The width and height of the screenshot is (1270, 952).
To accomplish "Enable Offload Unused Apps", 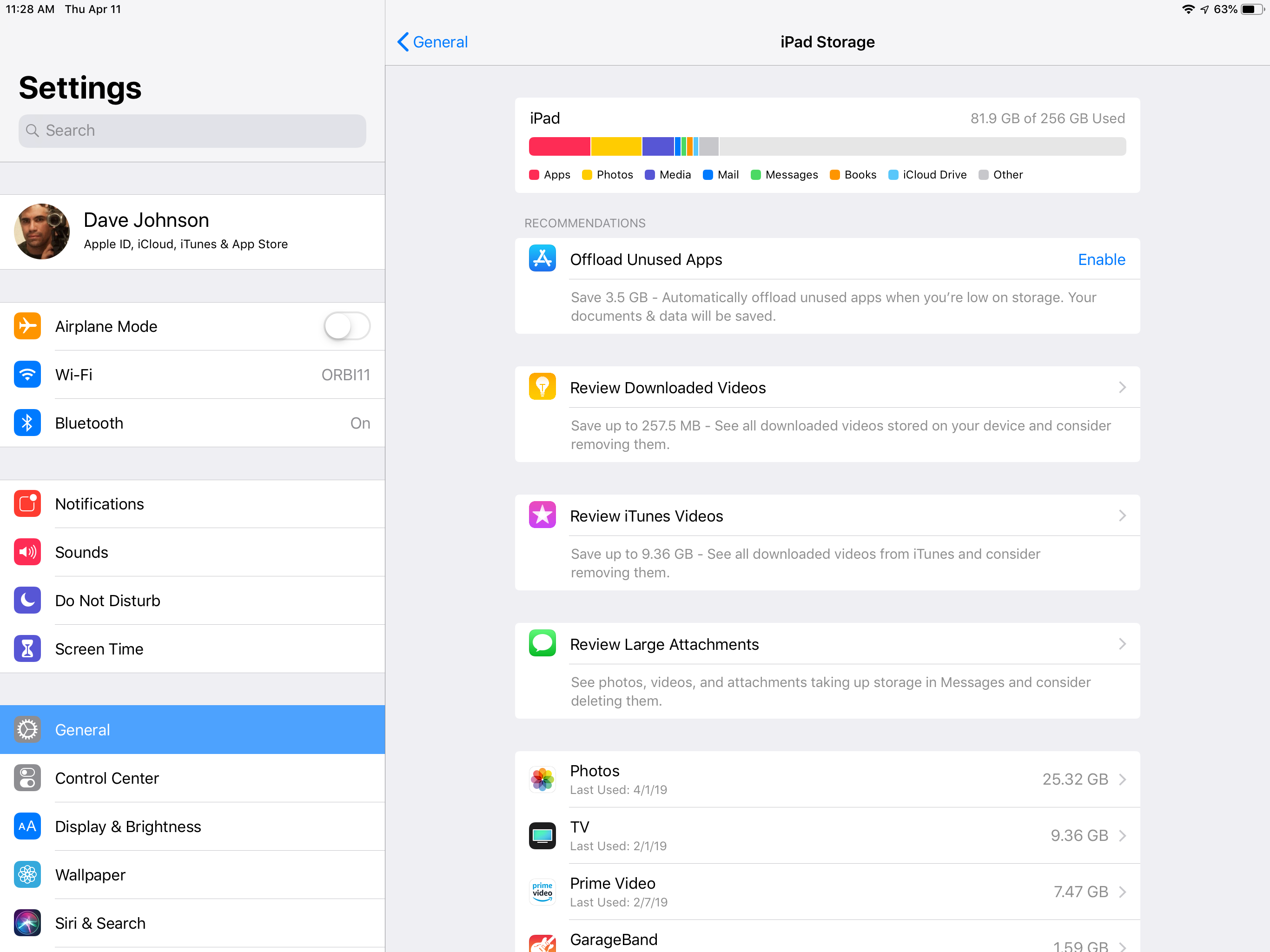I will 1101,259.
